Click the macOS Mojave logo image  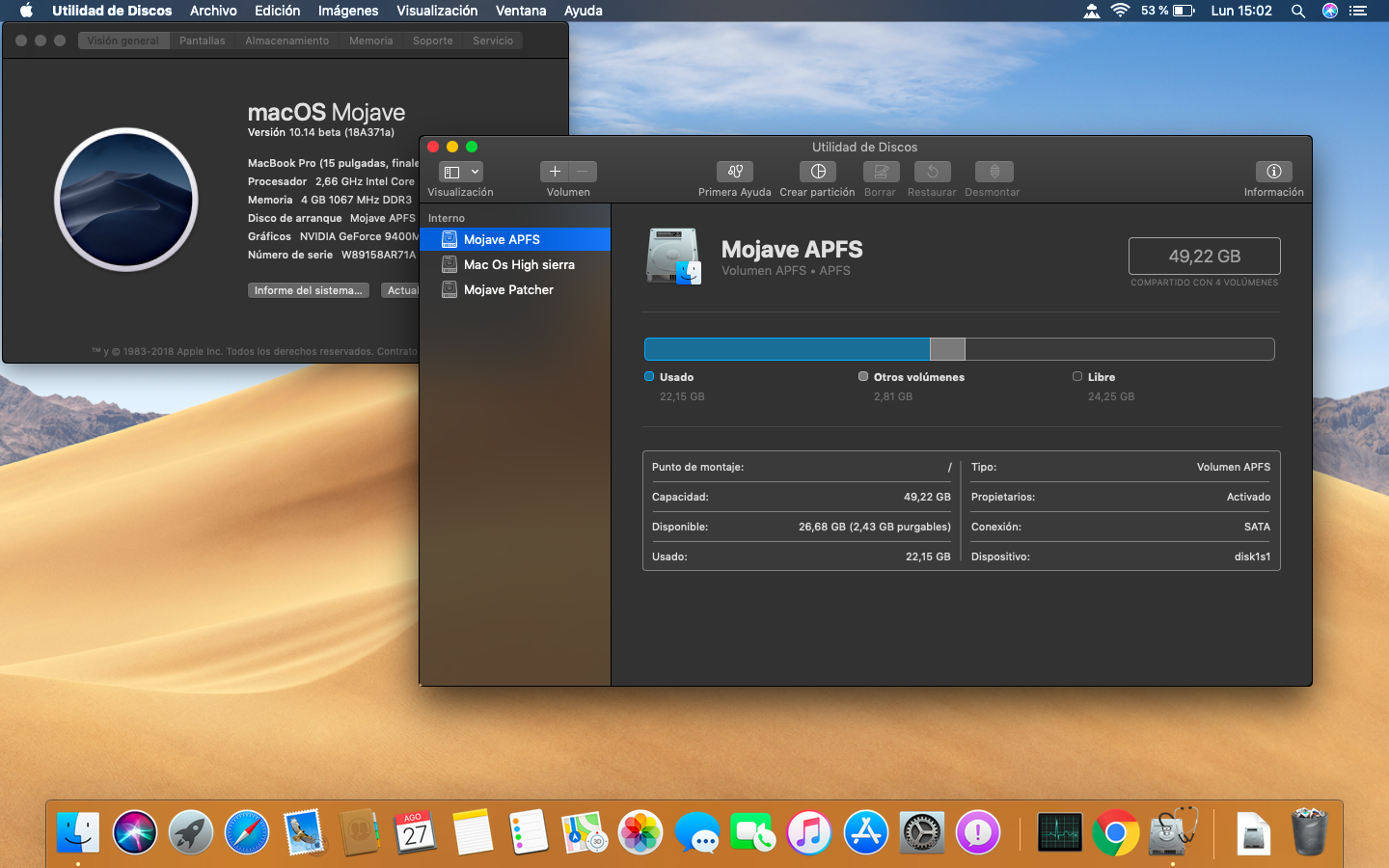[x=126, y=200]
